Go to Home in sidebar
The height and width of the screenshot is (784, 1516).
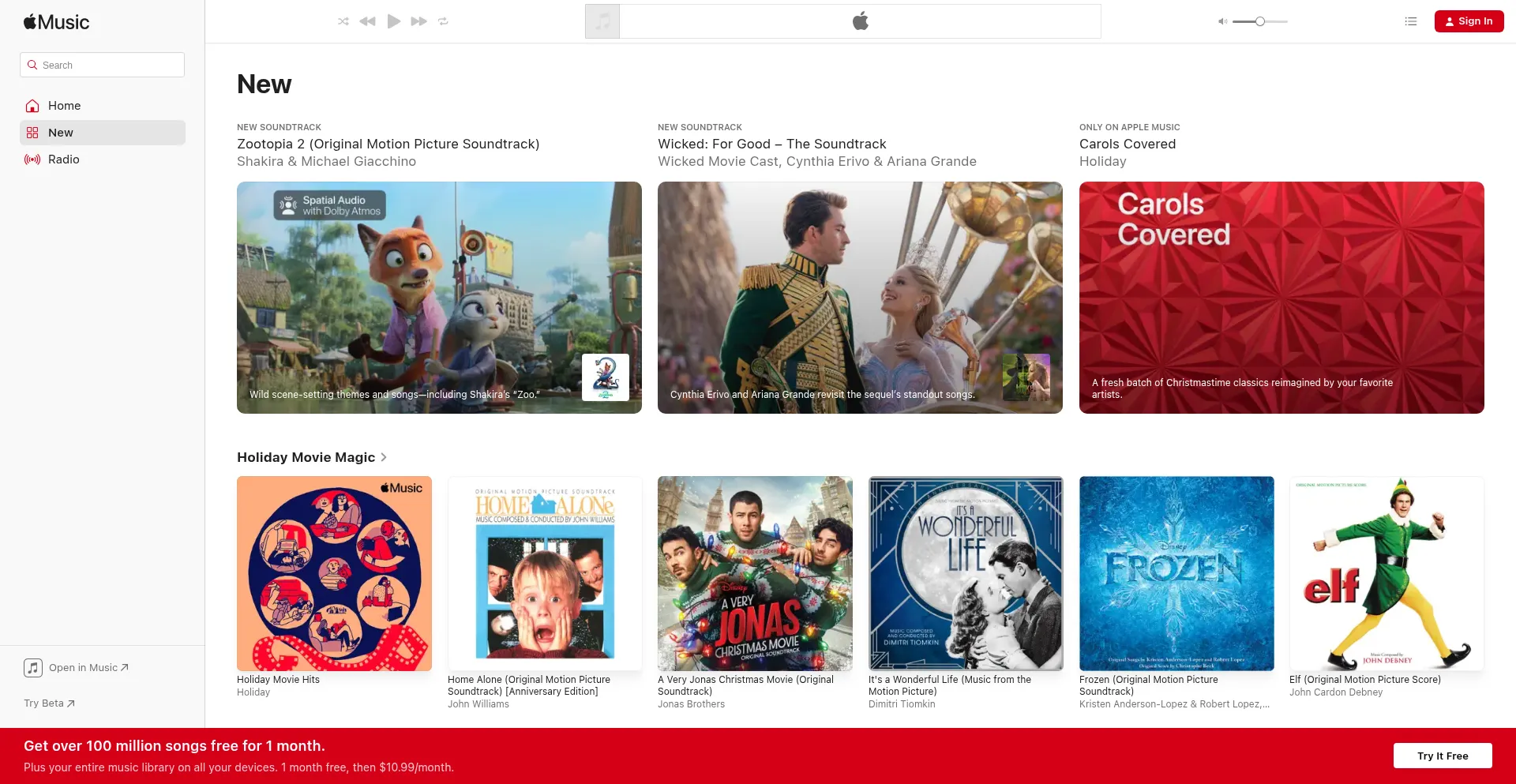pyautogui.click(x=64, y=106)
